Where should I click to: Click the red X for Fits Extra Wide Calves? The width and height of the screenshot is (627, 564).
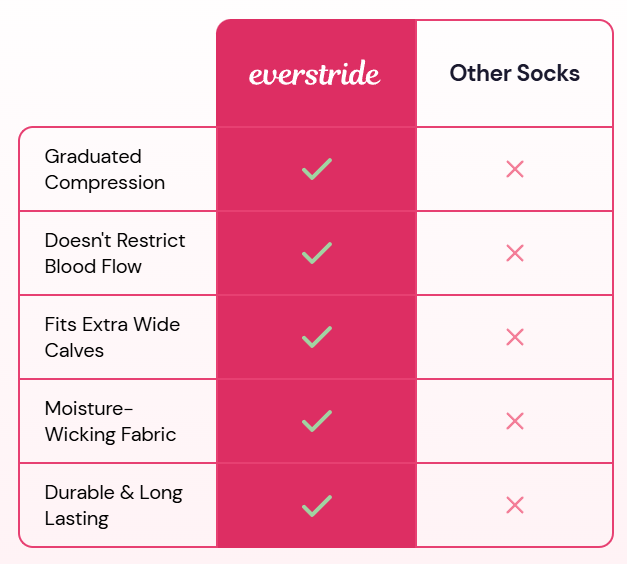tap(515, 337)
